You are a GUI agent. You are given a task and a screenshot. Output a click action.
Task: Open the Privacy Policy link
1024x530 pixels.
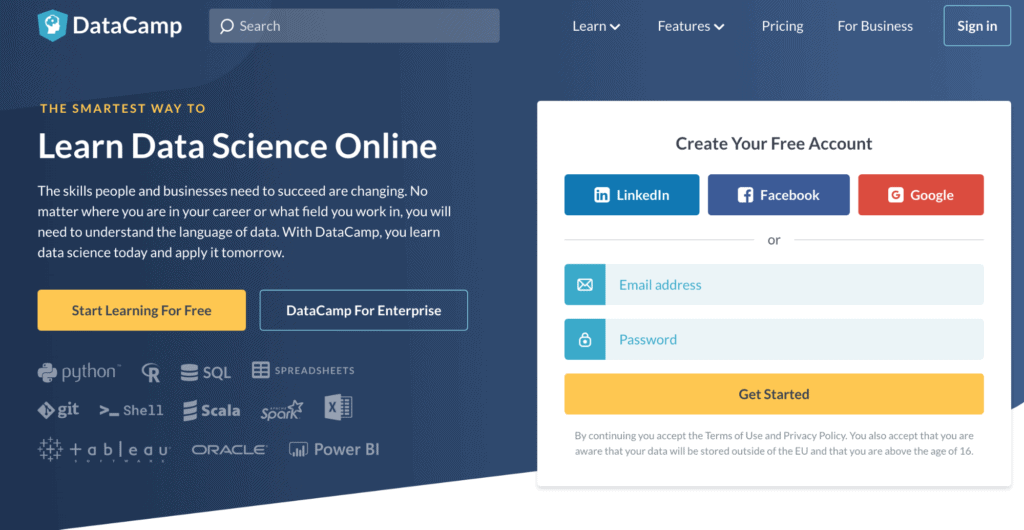814,435
